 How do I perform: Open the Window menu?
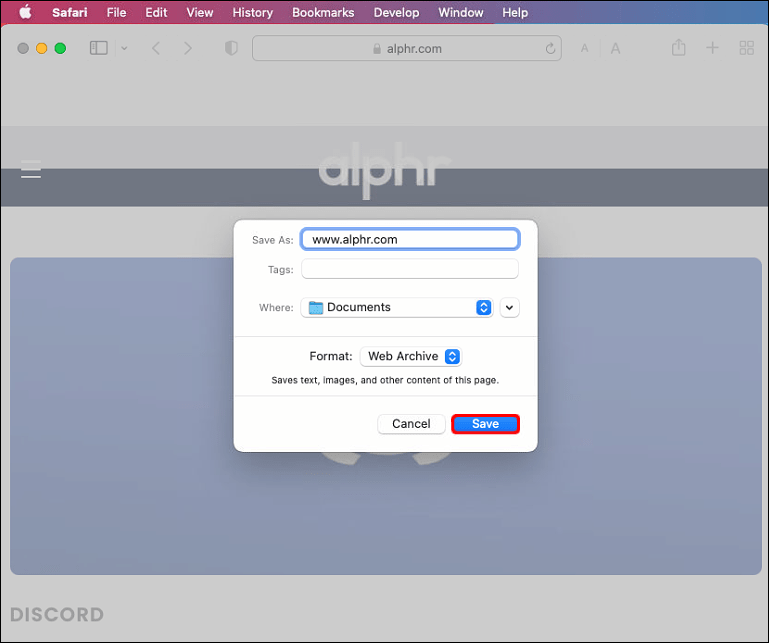pos(461,12)
